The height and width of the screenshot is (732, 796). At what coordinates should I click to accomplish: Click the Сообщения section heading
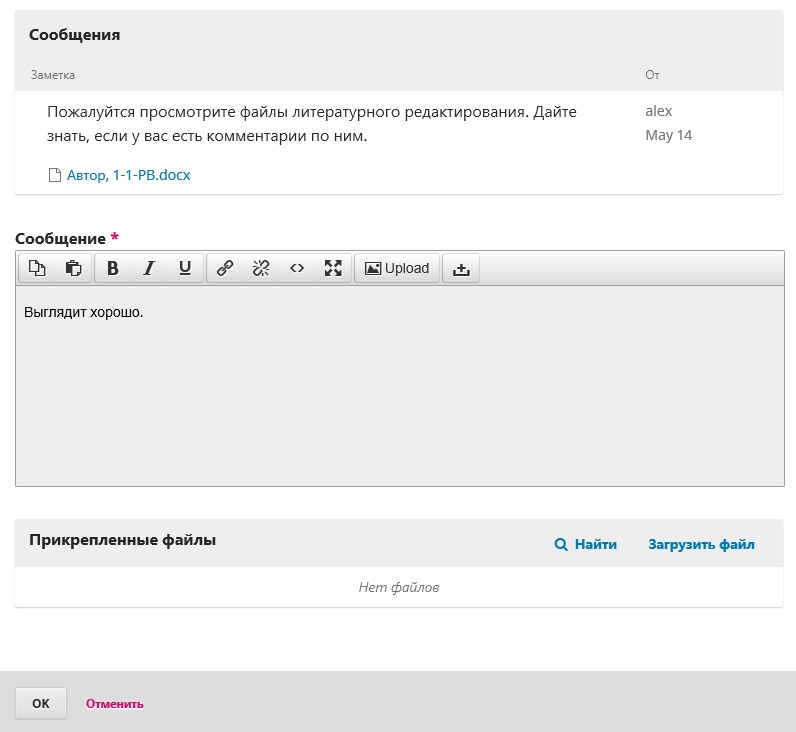(x=75, y=35)
